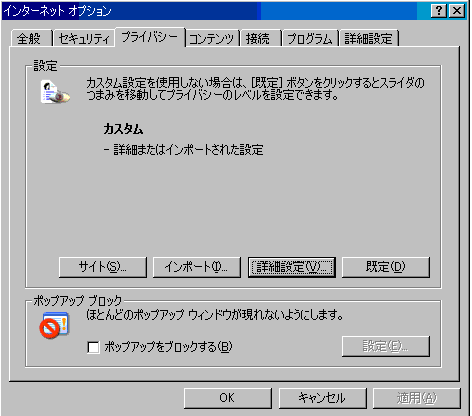Open 詳細設定(V)... privacy button

pyautogui.click(x=292, y=267)
